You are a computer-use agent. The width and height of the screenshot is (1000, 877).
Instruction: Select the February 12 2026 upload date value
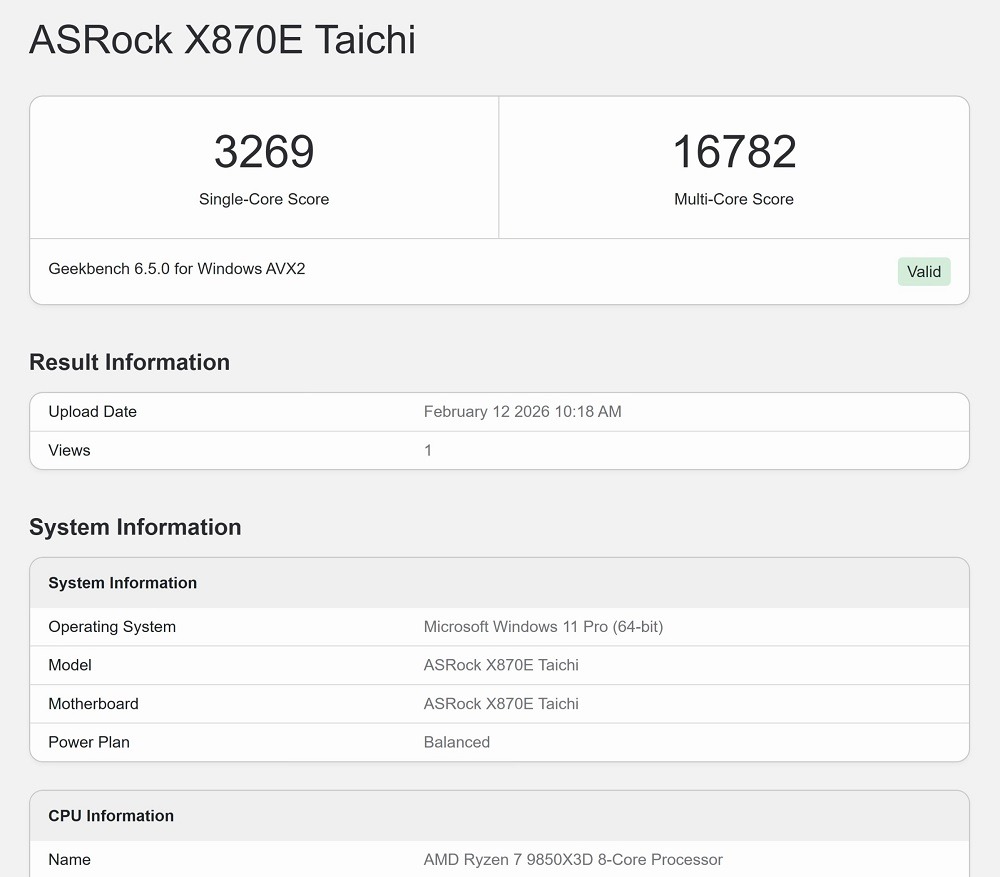[x=522, y=412]
